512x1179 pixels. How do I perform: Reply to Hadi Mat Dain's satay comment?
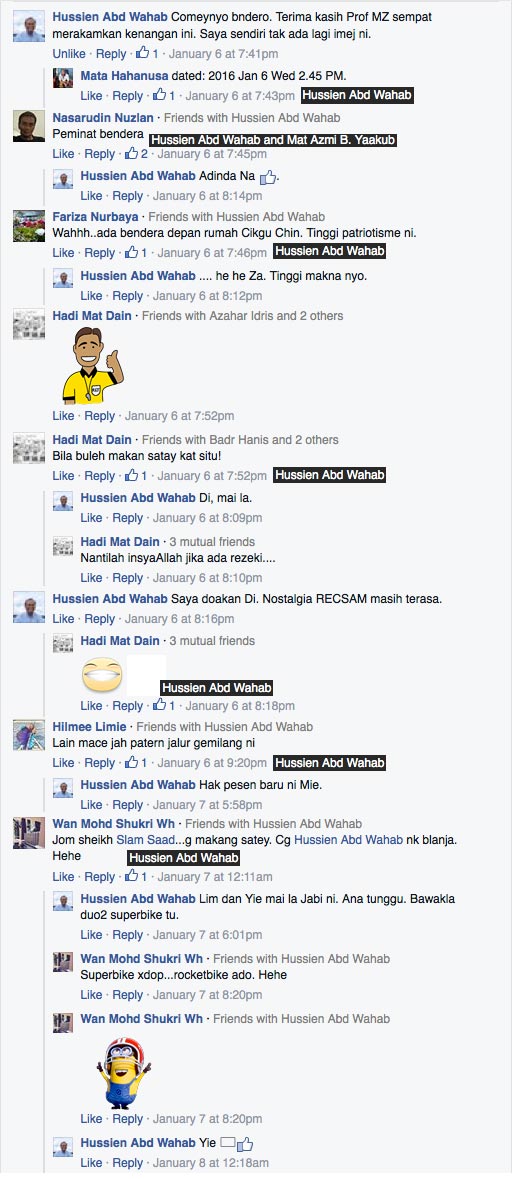99,475
